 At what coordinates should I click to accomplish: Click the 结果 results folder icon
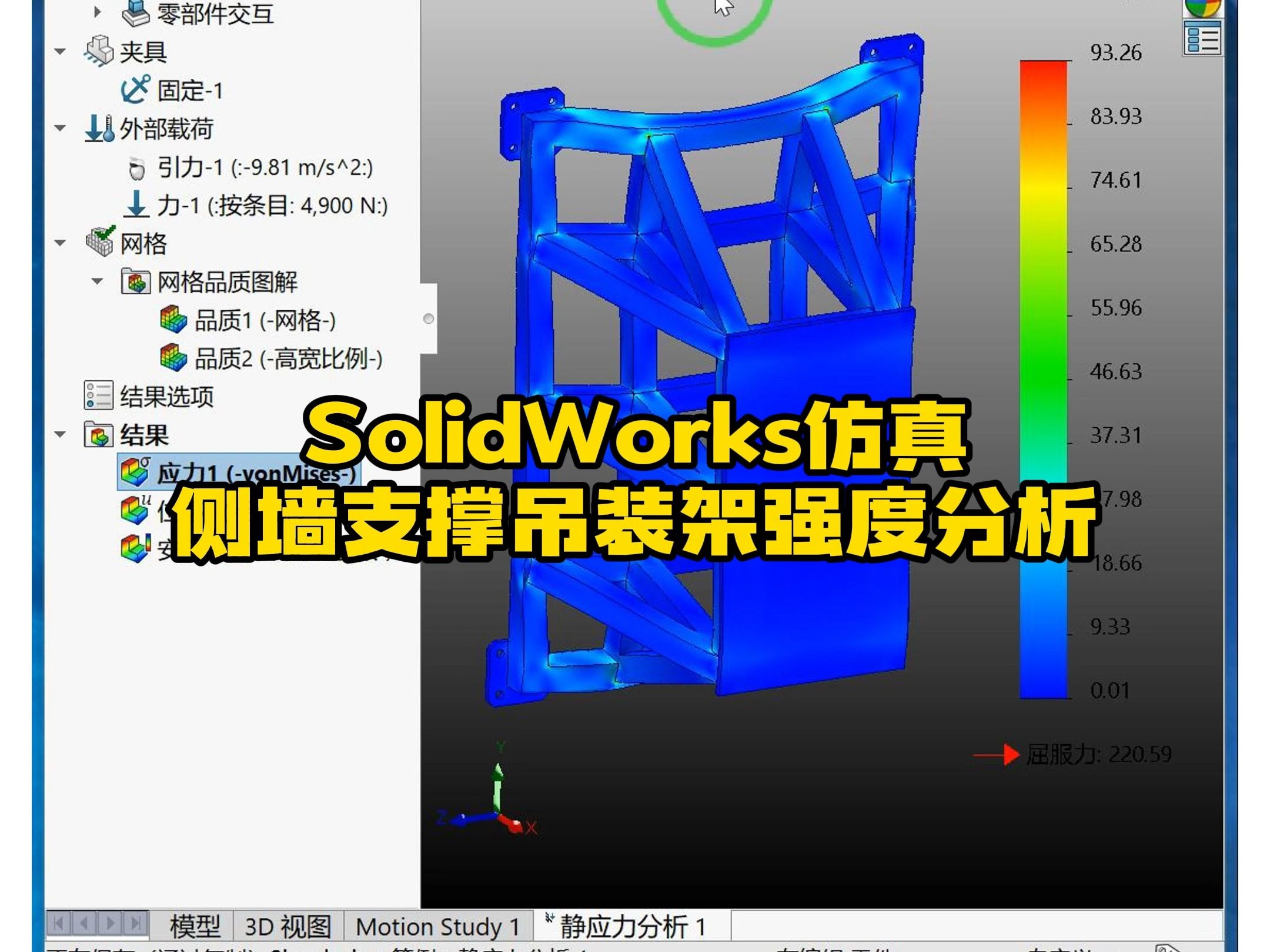[98, 435]
